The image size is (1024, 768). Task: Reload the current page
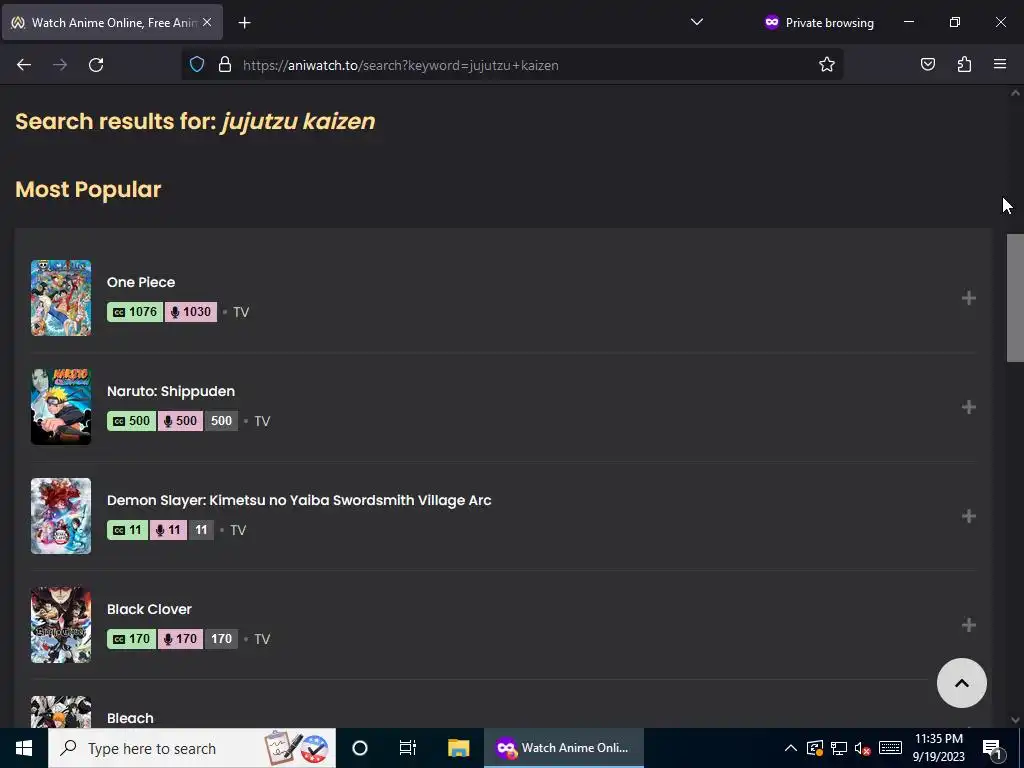pos(96,65)
